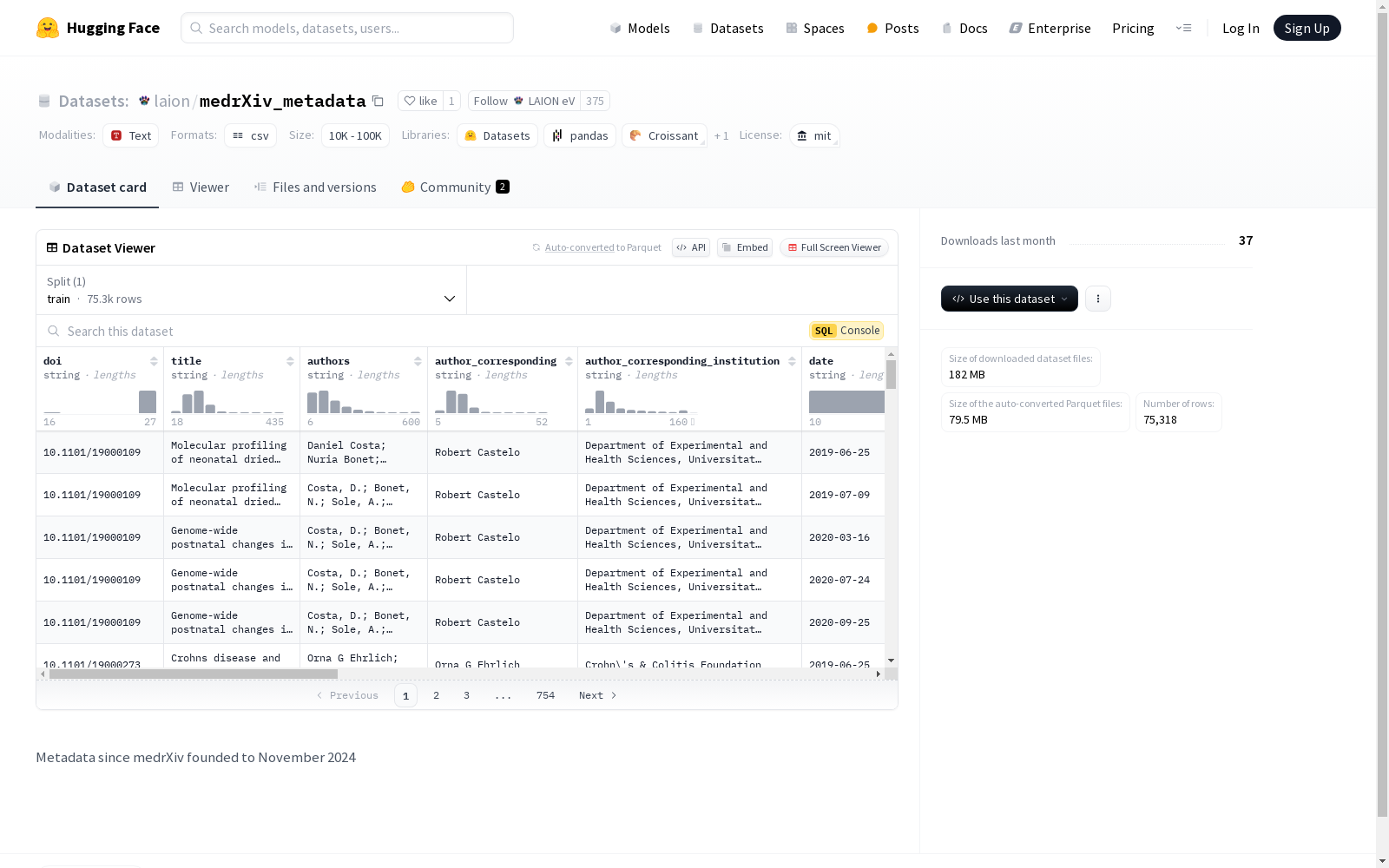Open Docs in top navigation
This screenshot has height=868, width=1389.
[964, 28]
